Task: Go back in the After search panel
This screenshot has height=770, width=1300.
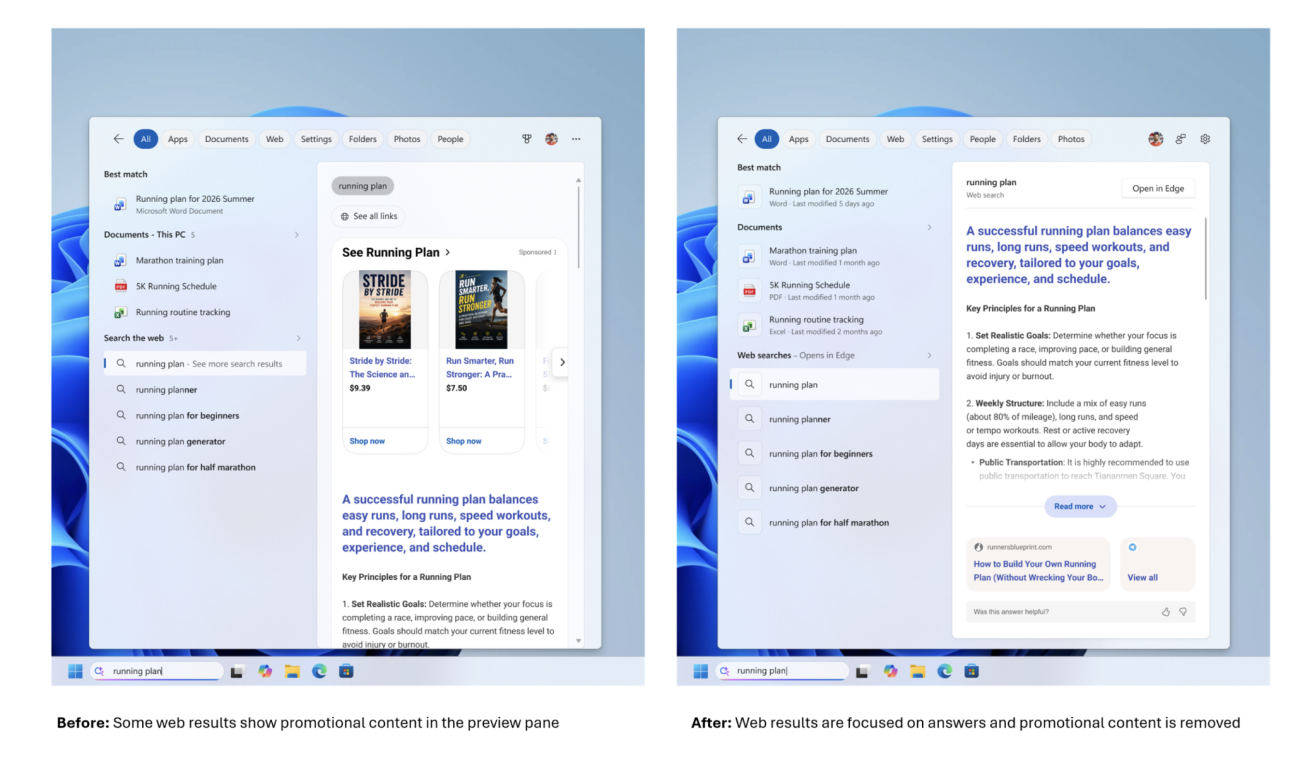Action: point(742,139)
